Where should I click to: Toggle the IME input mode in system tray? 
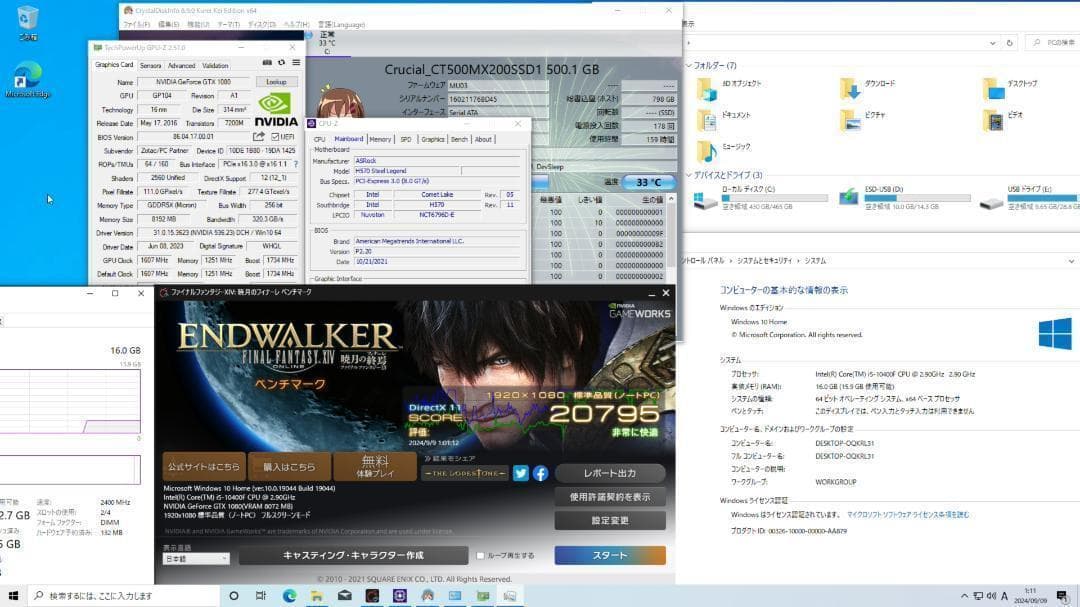click(1003, 597)
